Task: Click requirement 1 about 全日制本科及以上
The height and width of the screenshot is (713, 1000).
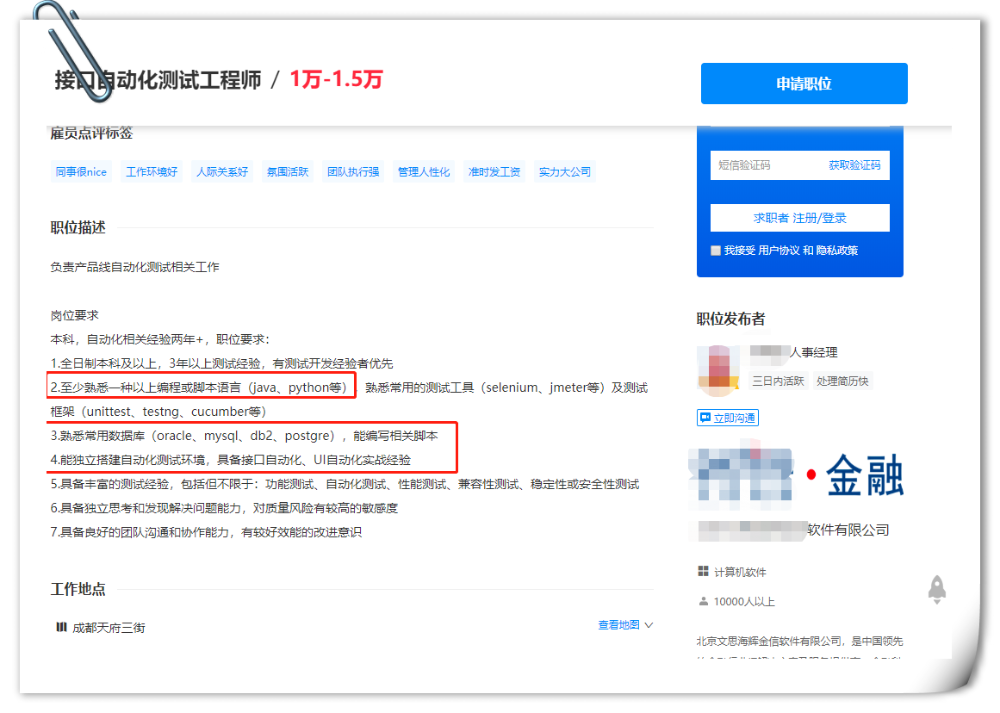Action: click(221, 364)
